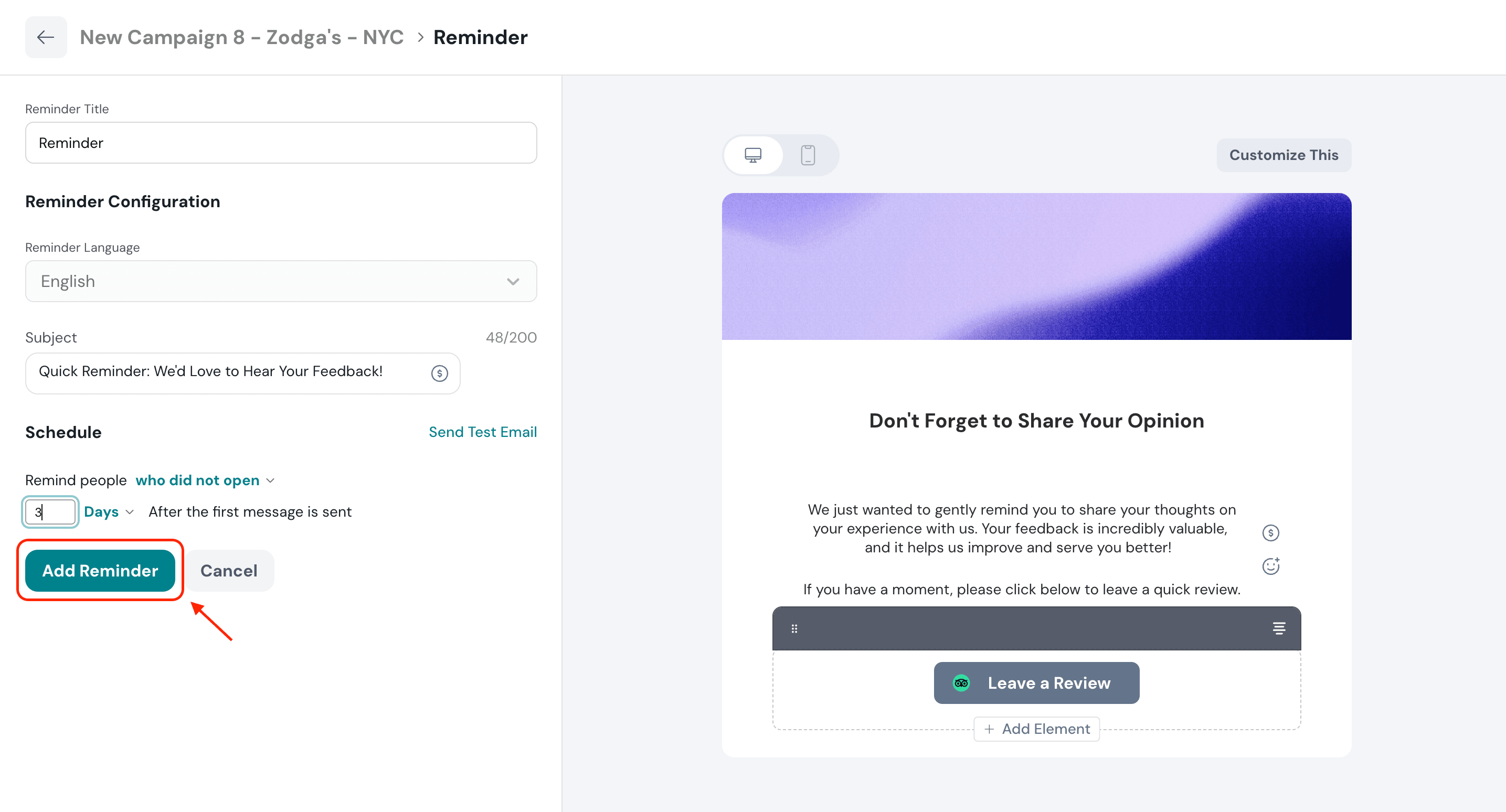This screenshot has height=812, width=1506.
Task: Click the purple header banner image
Action: (x=1036, y=266)
